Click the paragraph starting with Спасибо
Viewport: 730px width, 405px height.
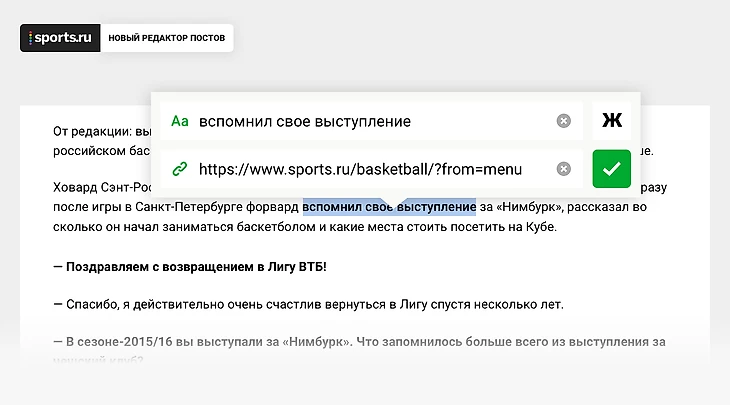pos(308,304)
